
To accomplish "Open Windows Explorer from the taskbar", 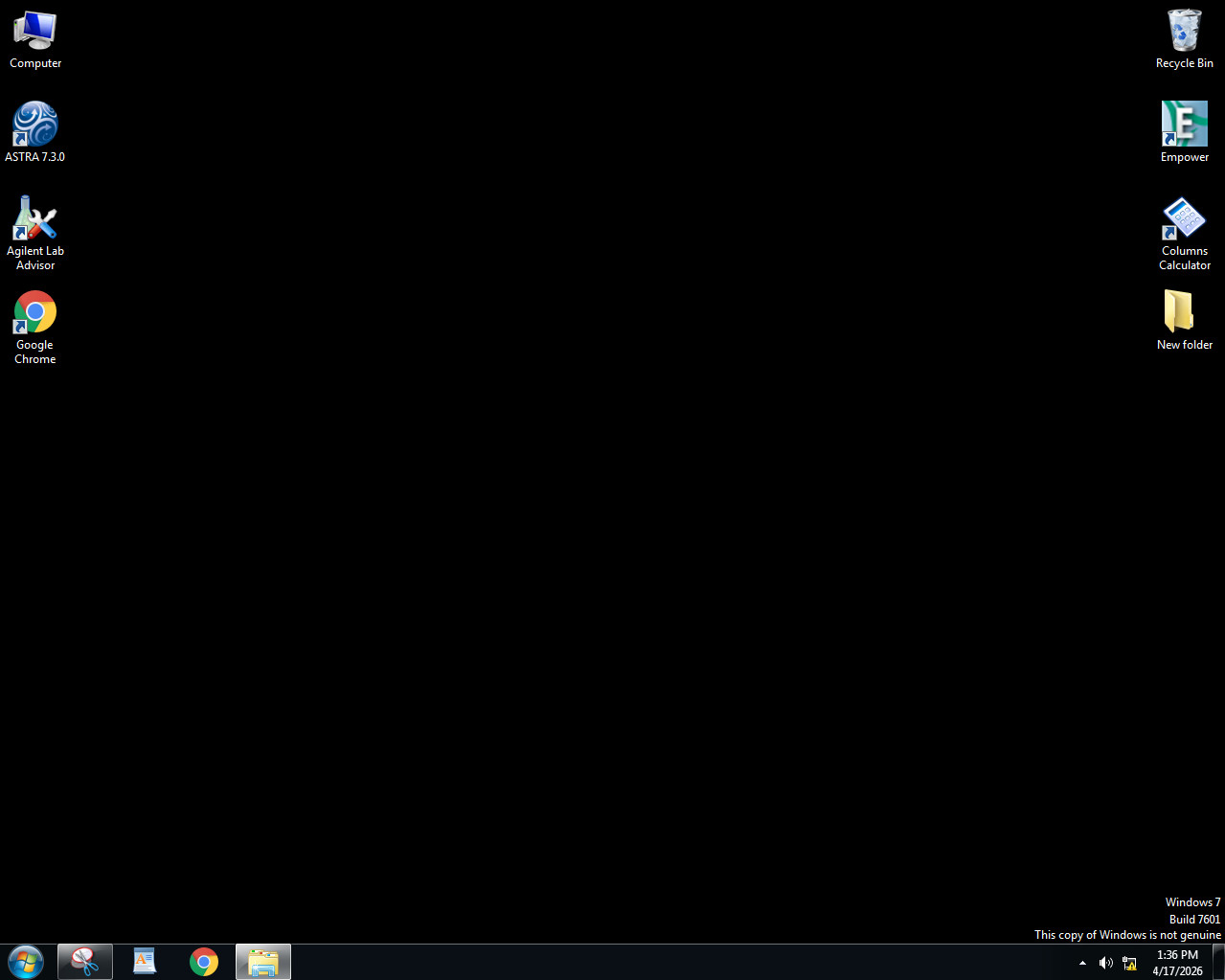I will click(x=263, y=962).
